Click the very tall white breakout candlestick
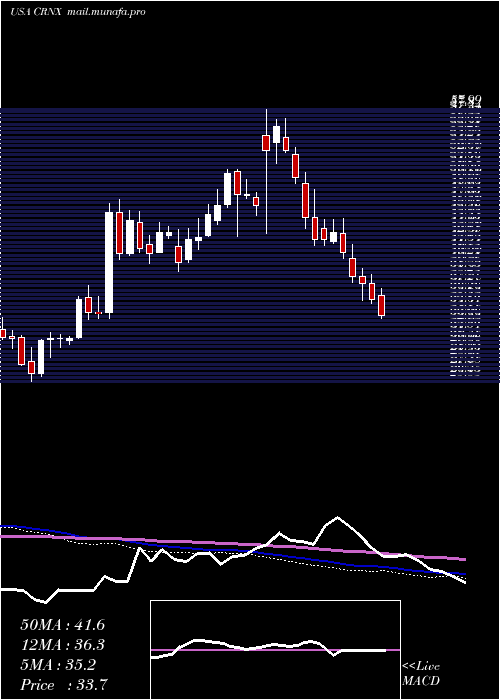The width and height of the screenshot is (500, 700). tap(109, 262)
